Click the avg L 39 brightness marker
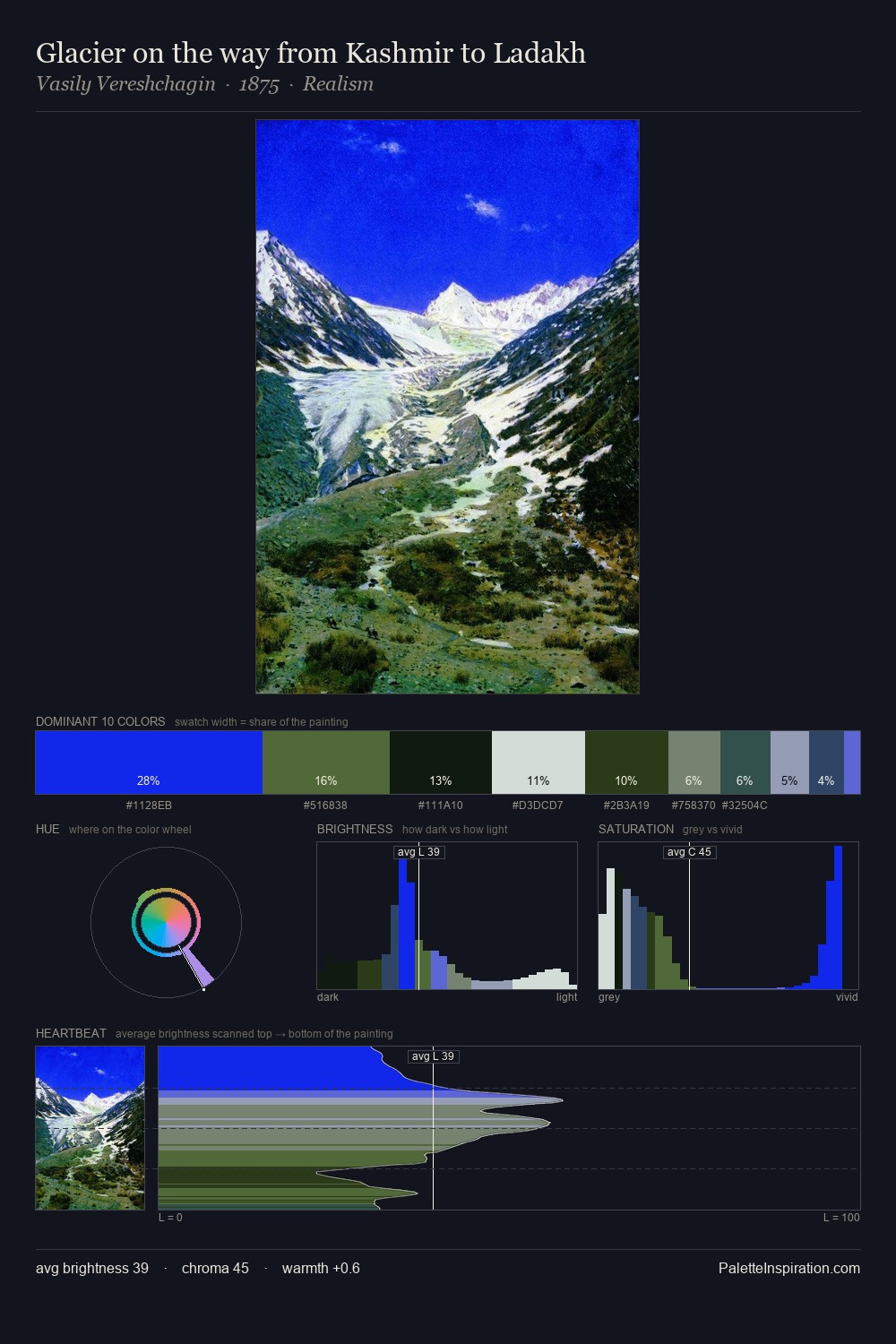This screenshot has width=896, height=1344. [418, 852]
